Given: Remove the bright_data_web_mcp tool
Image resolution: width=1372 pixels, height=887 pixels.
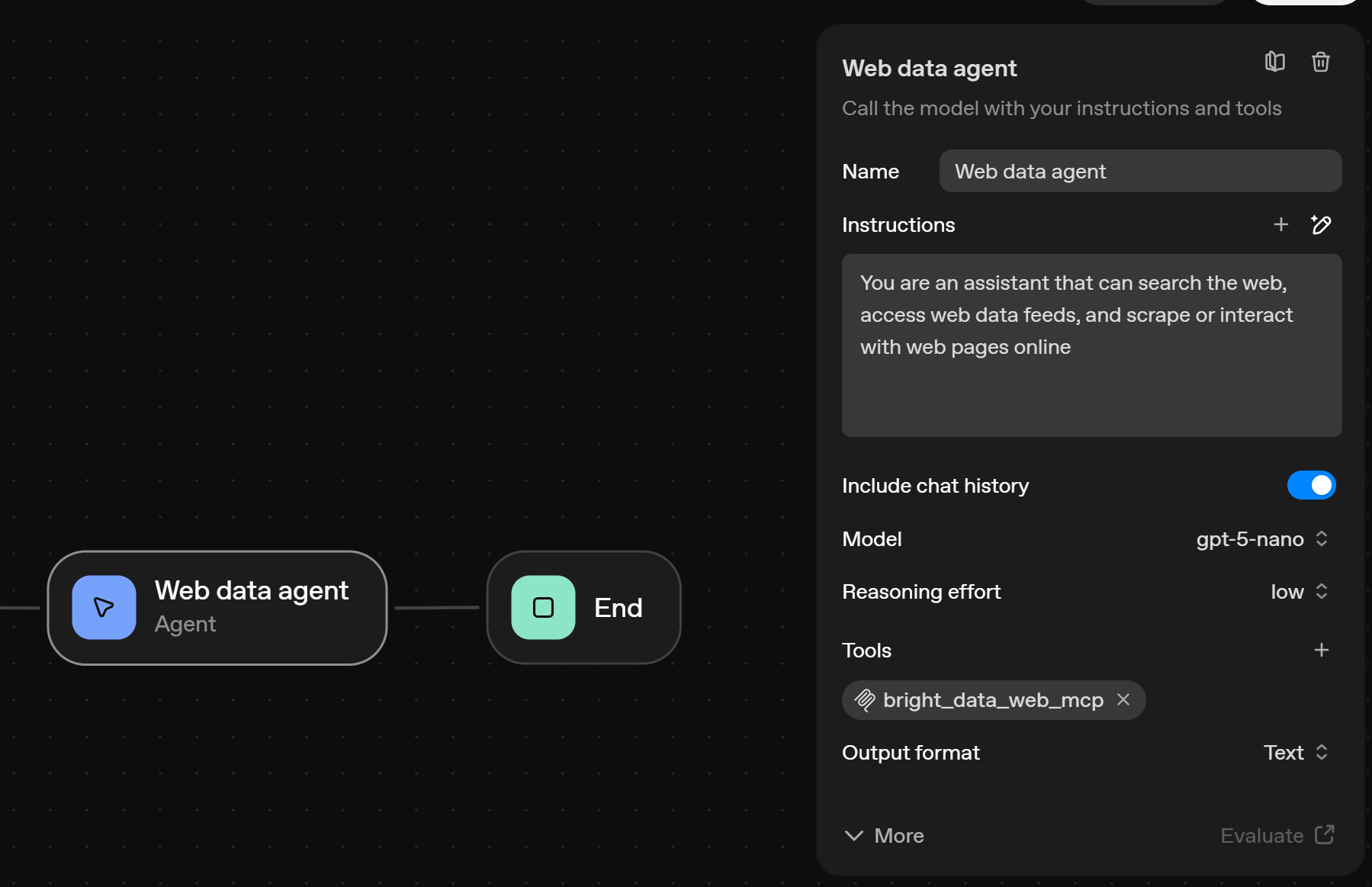Looking at the screenshot, I should [x=1123, y=699].
